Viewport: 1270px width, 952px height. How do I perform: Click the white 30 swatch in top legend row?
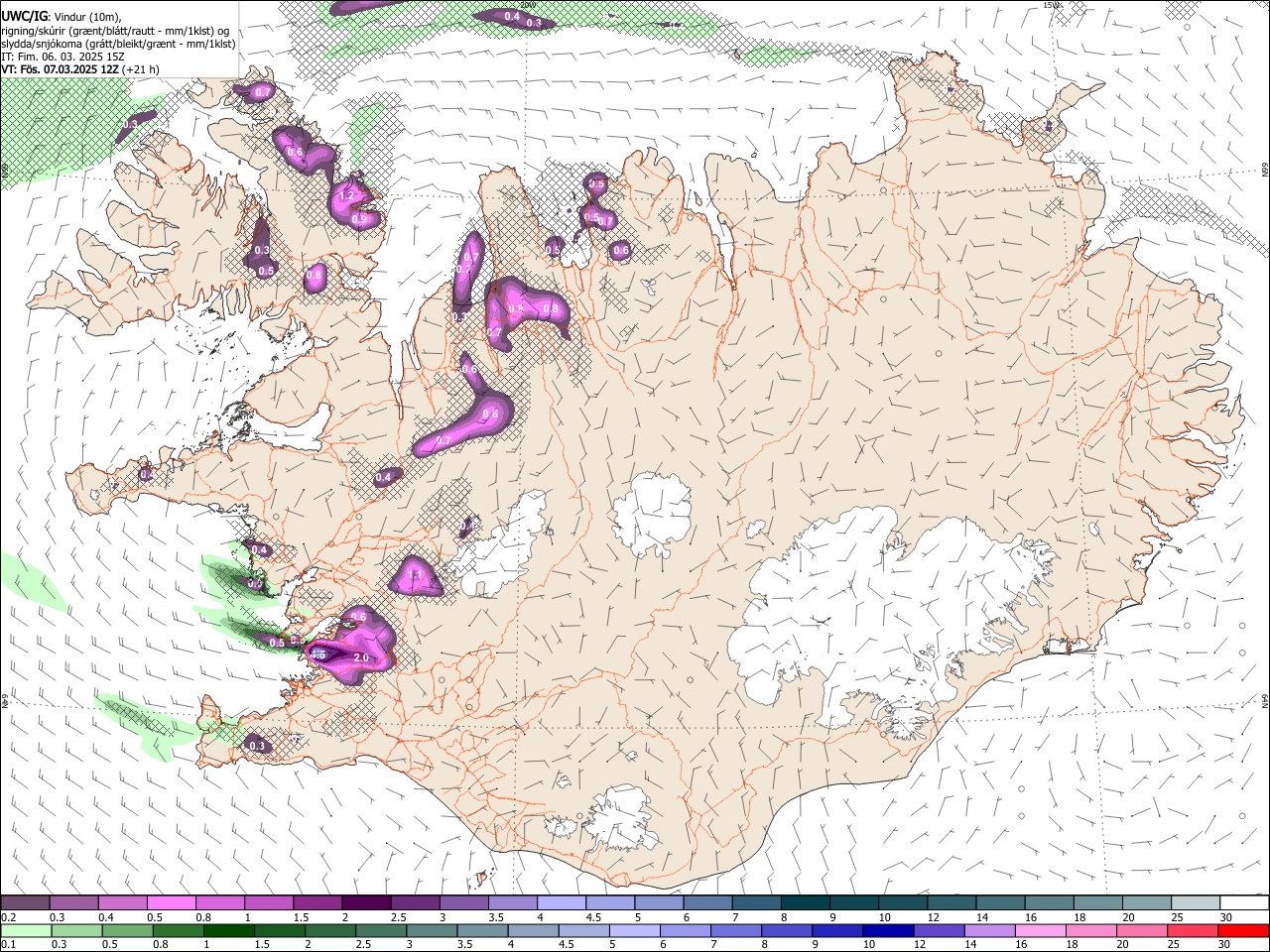[1244, 903]
